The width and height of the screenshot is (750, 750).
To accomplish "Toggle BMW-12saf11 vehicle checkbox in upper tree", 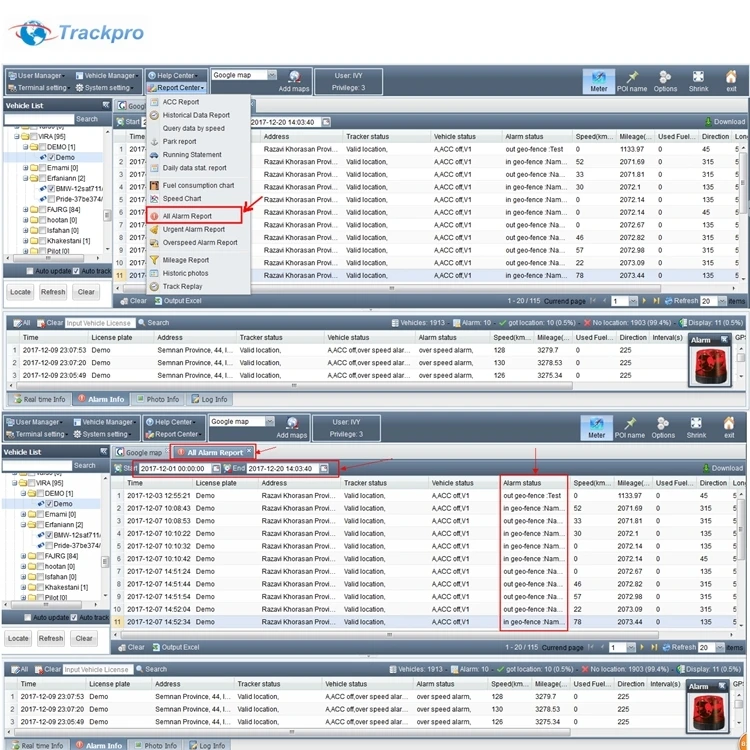I will 50,189.
